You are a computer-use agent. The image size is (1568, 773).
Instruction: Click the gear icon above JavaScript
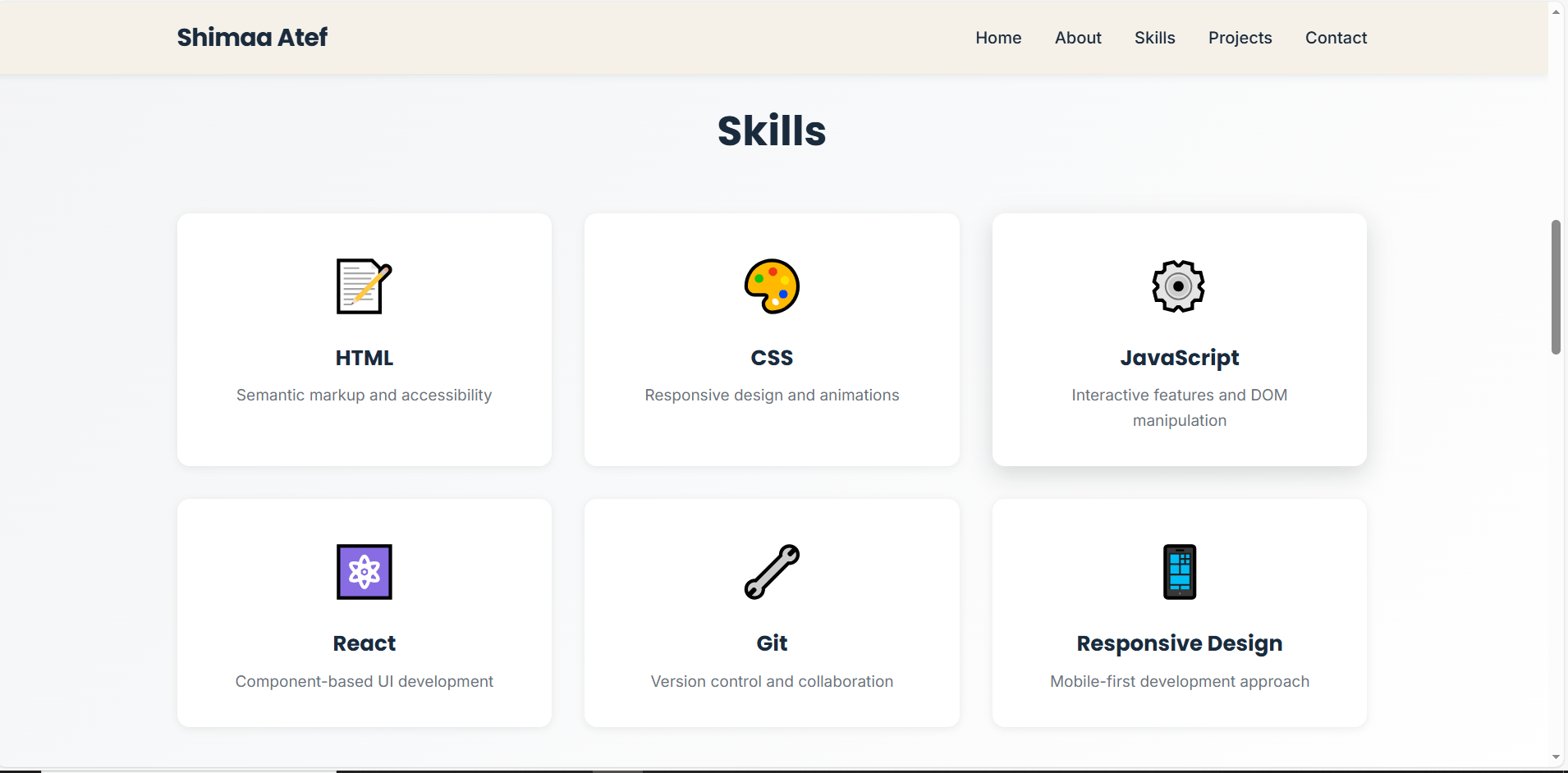(1178, 286)
